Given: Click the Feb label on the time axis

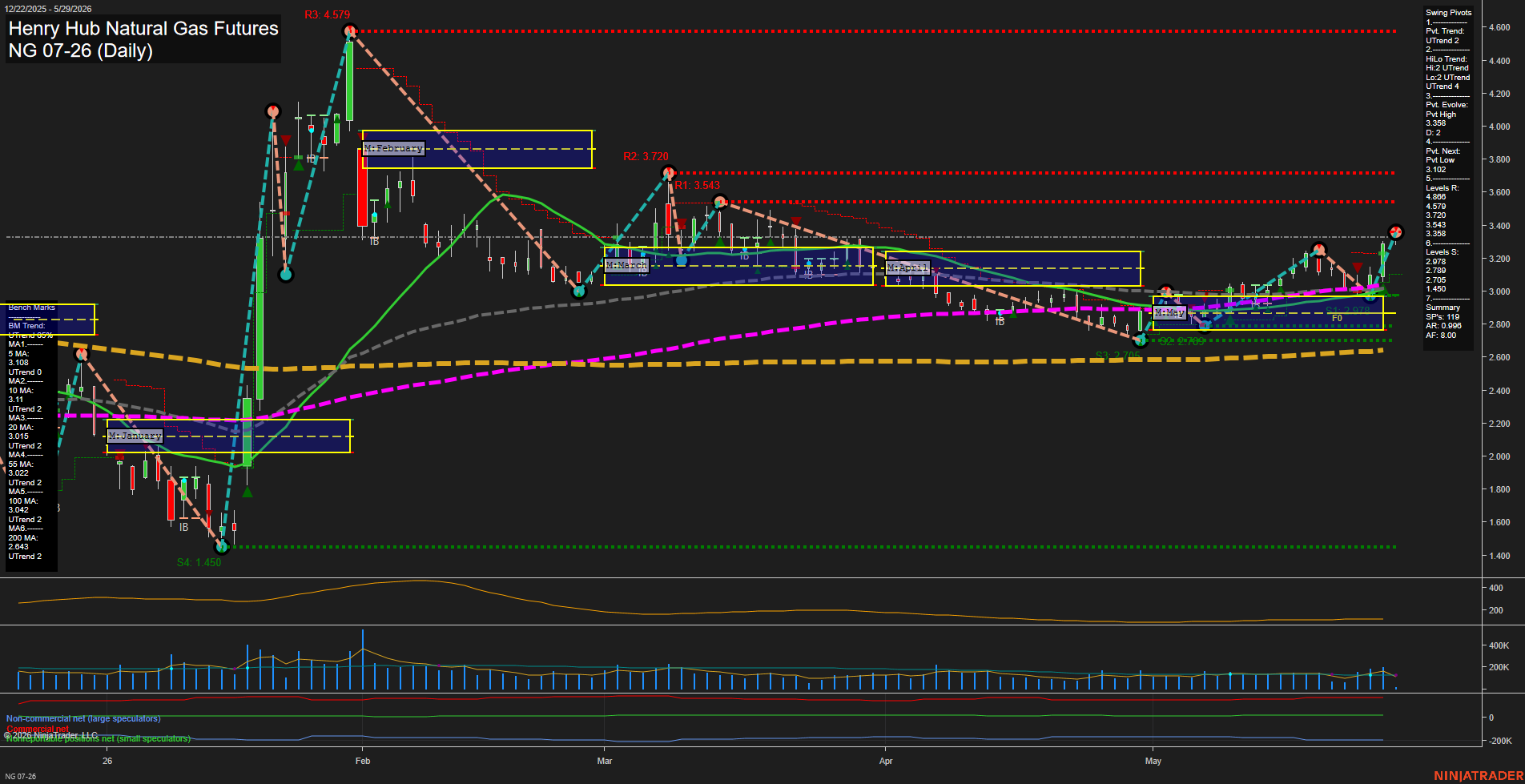Looking at the screenshot, I should pos(363,761).
